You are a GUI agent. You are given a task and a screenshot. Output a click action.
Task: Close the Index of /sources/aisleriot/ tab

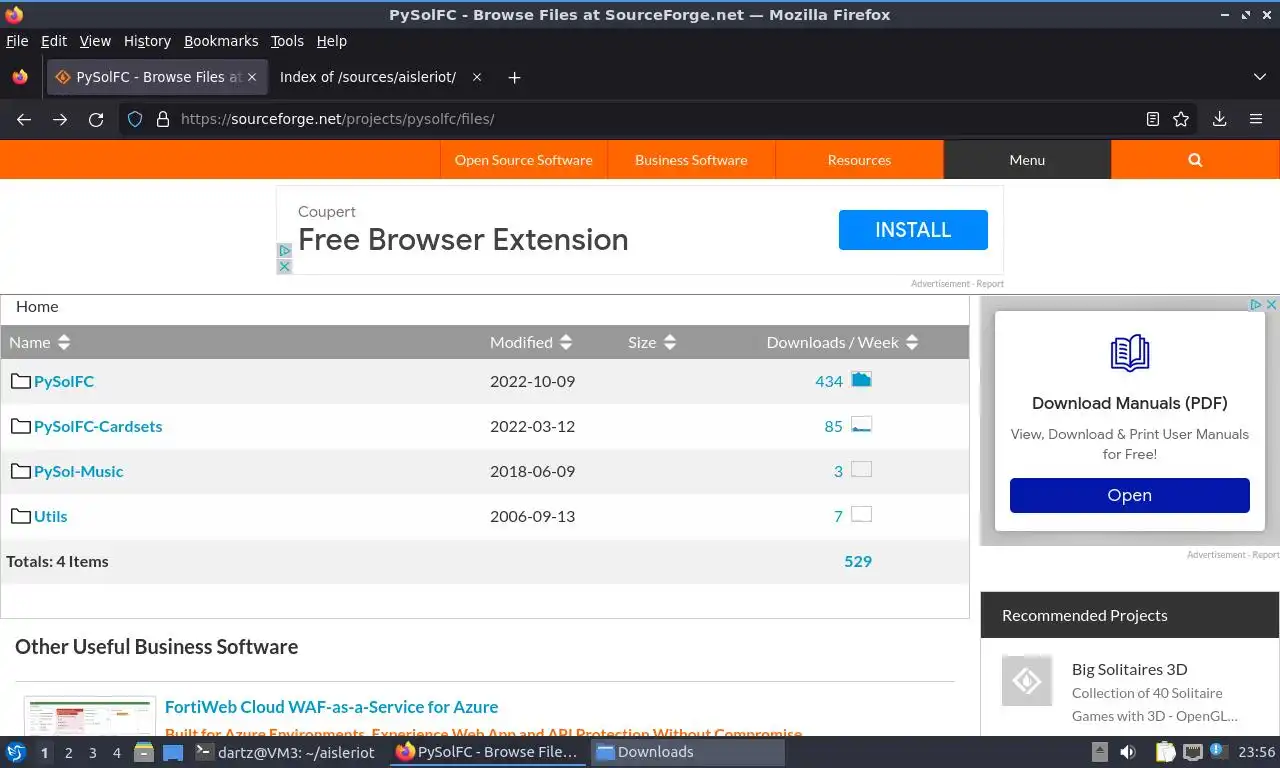[477, 77]
